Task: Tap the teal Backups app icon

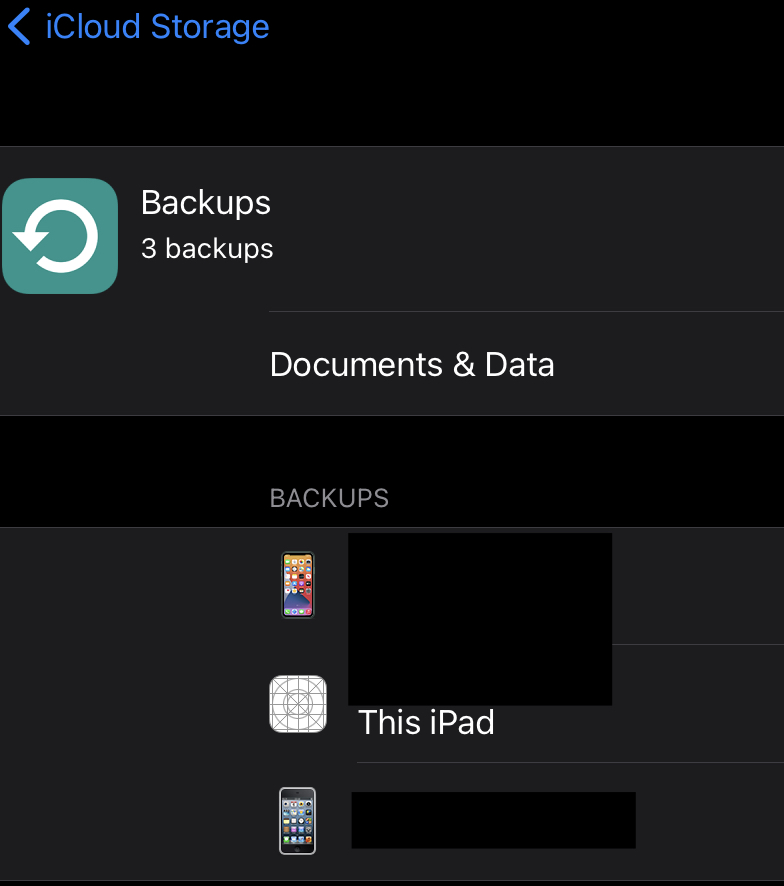Action: [60, 236]
